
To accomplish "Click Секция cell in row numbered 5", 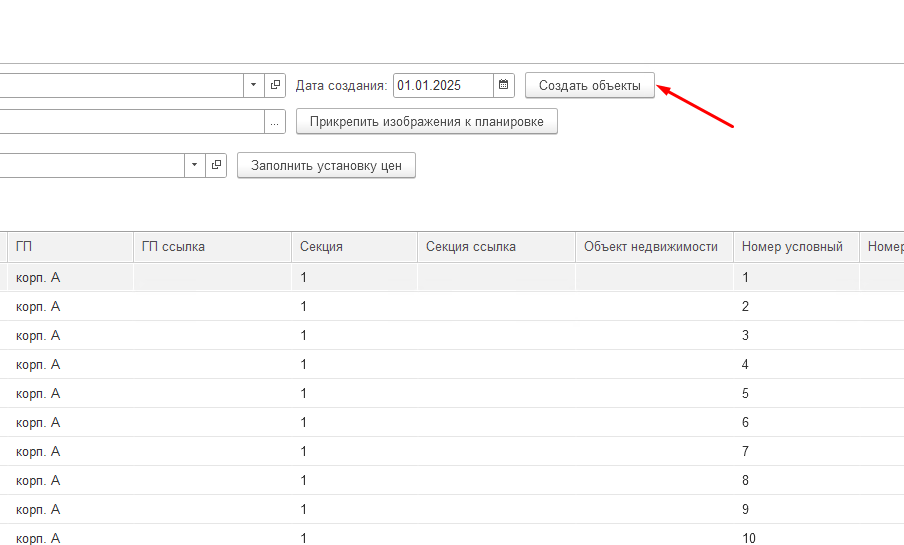I will [355, 393].
